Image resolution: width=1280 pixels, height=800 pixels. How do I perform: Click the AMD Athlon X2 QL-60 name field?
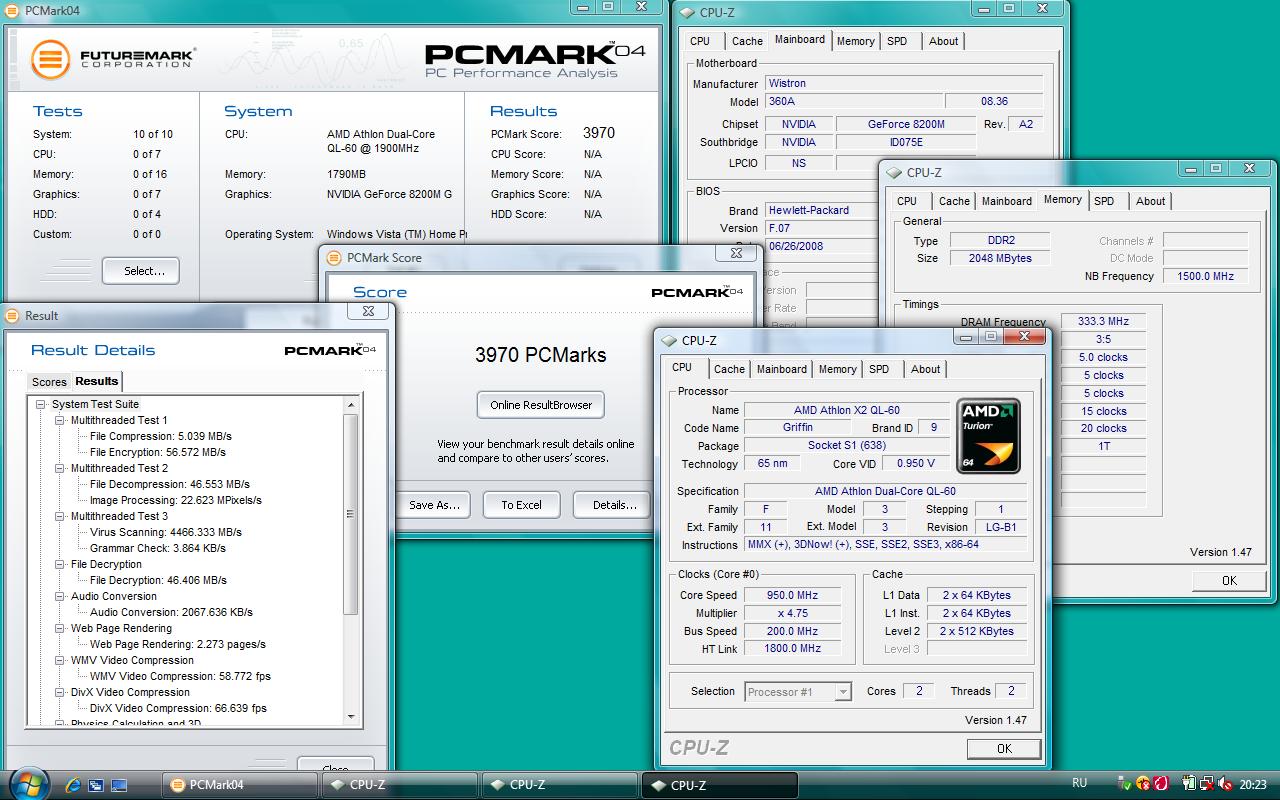(846, 410)
